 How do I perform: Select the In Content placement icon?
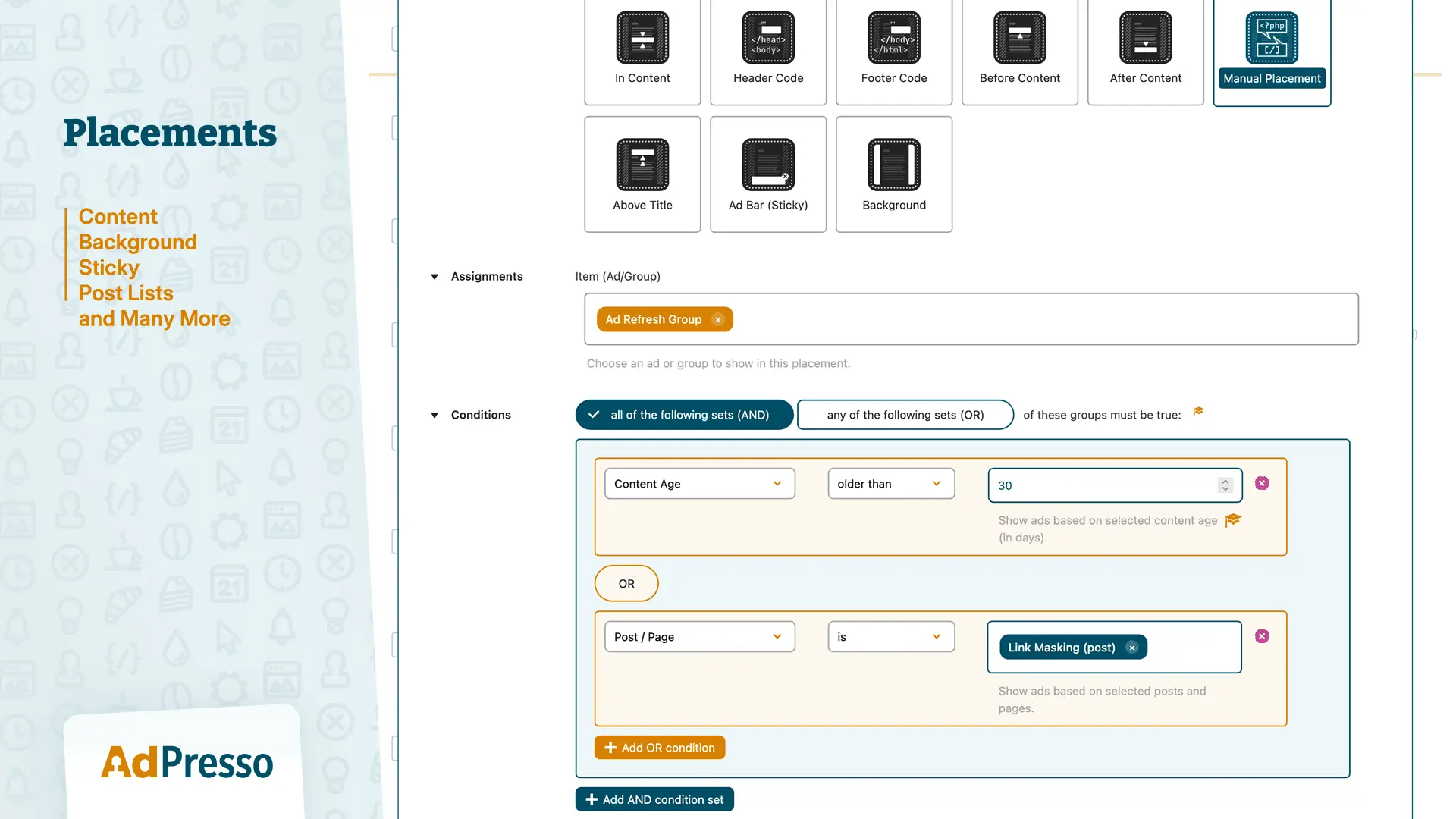pos(642,37)
